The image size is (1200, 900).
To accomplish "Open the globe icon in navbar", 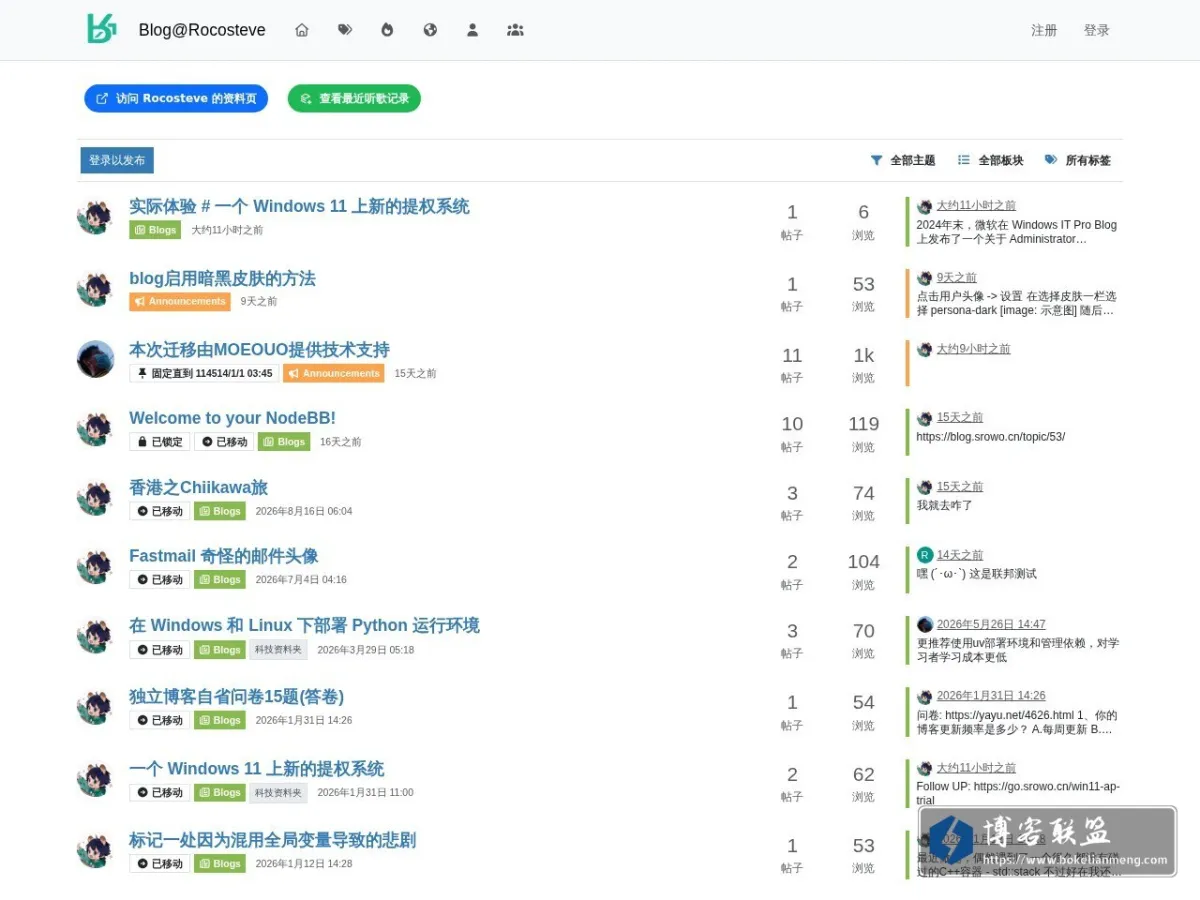I will click(430, 30).
